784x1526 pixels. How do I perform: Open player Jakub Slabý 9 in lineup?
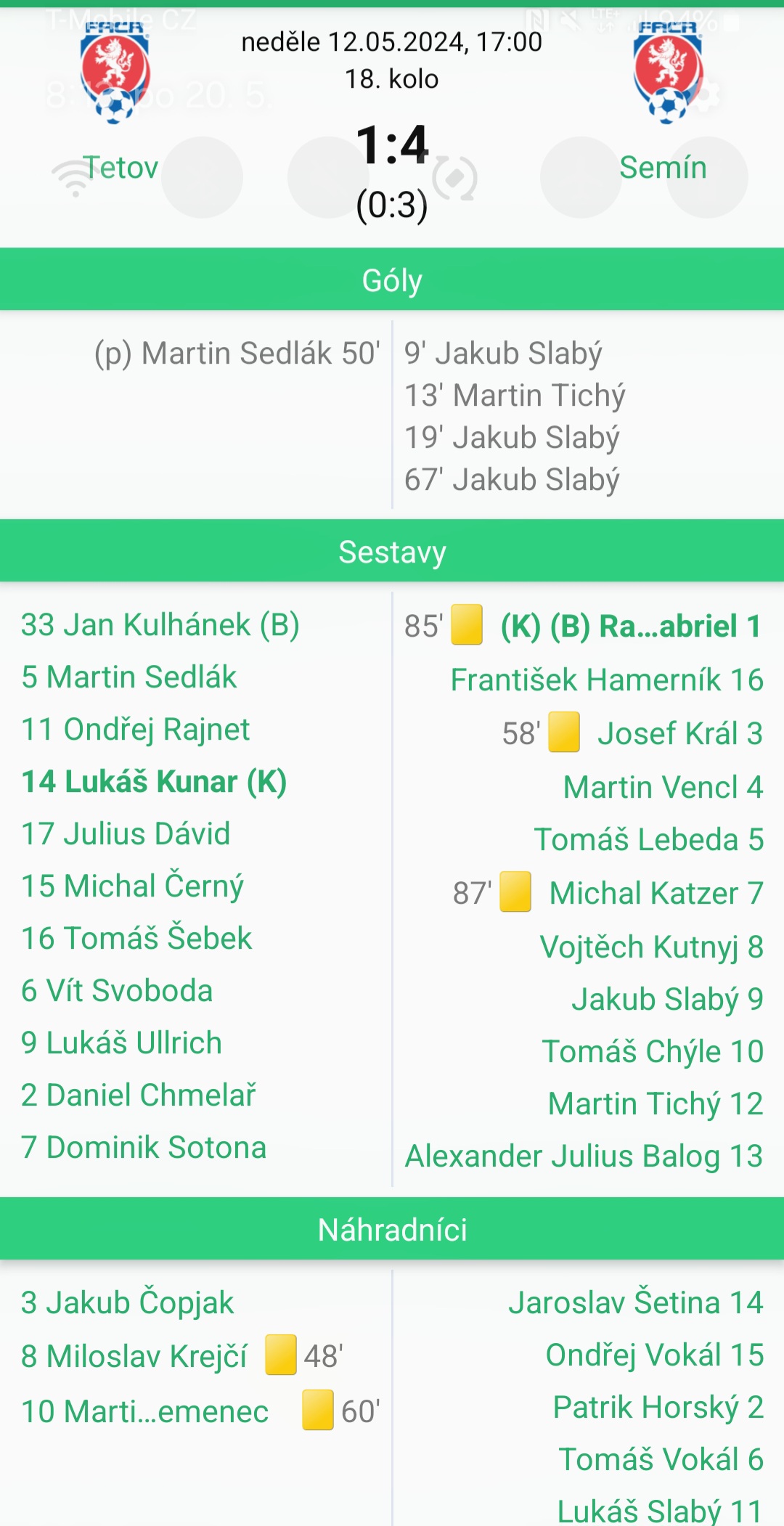click(667, 1000)
